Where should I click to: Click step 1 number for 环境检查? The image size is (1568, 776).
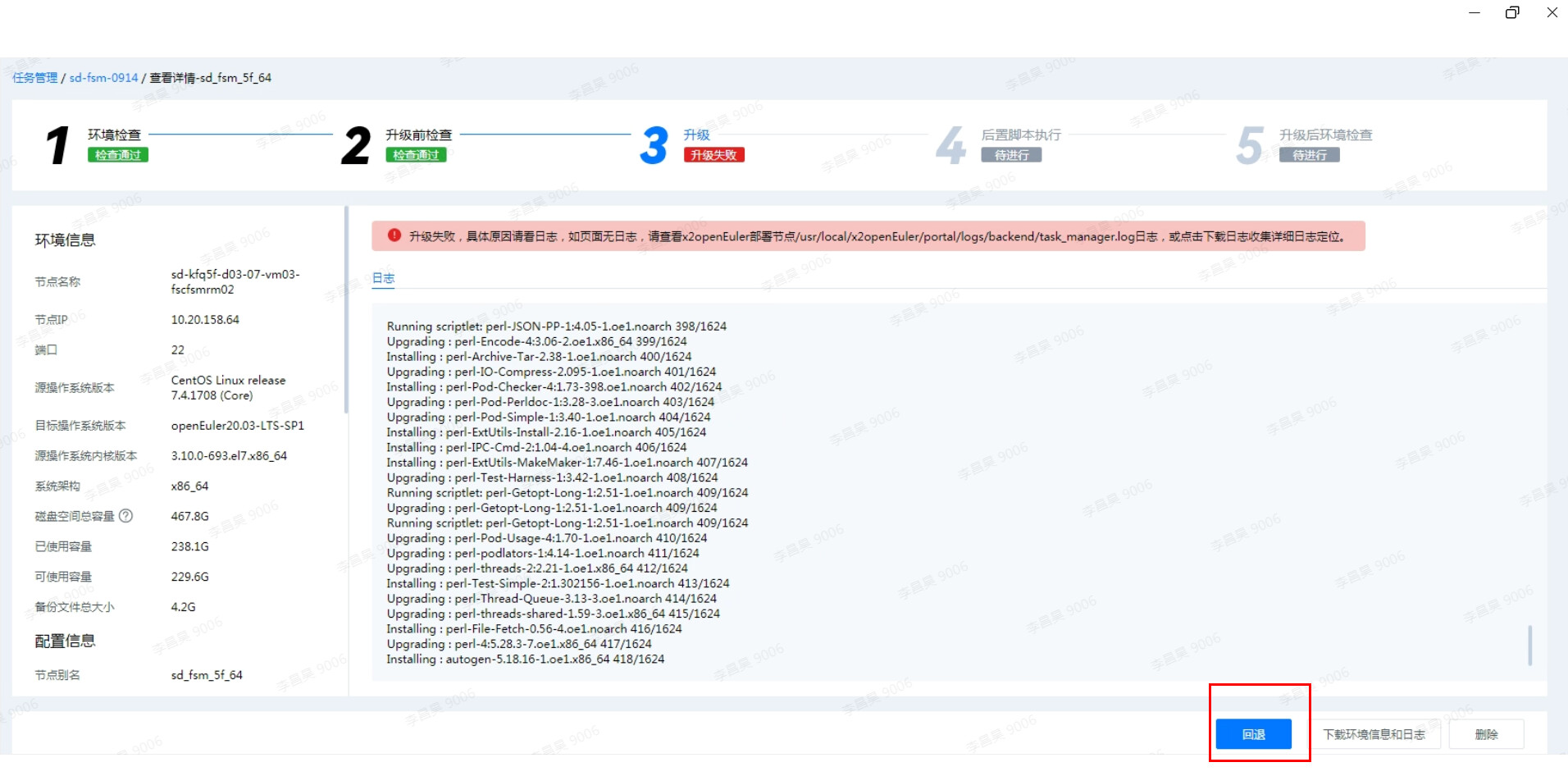(57, 145)
